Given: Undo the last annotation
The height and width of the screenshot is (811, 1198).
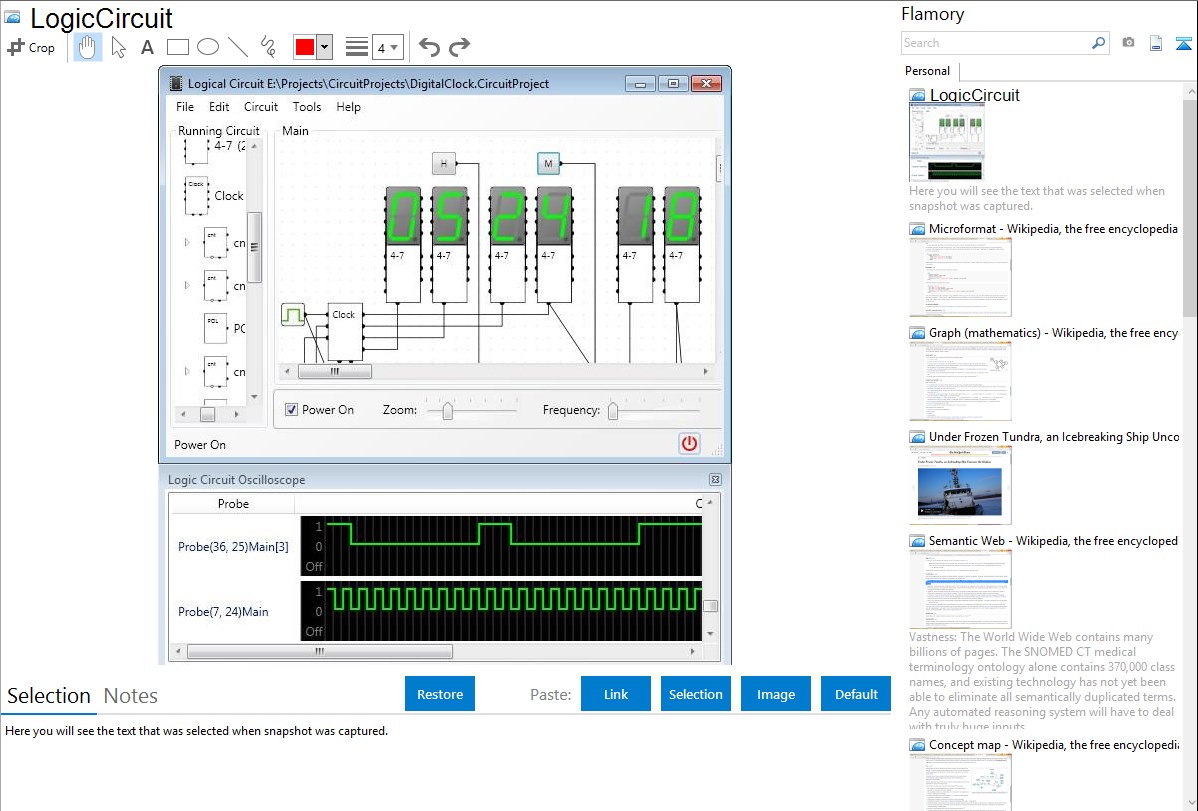Looking at the screenshot, I should tap(429, 47).
